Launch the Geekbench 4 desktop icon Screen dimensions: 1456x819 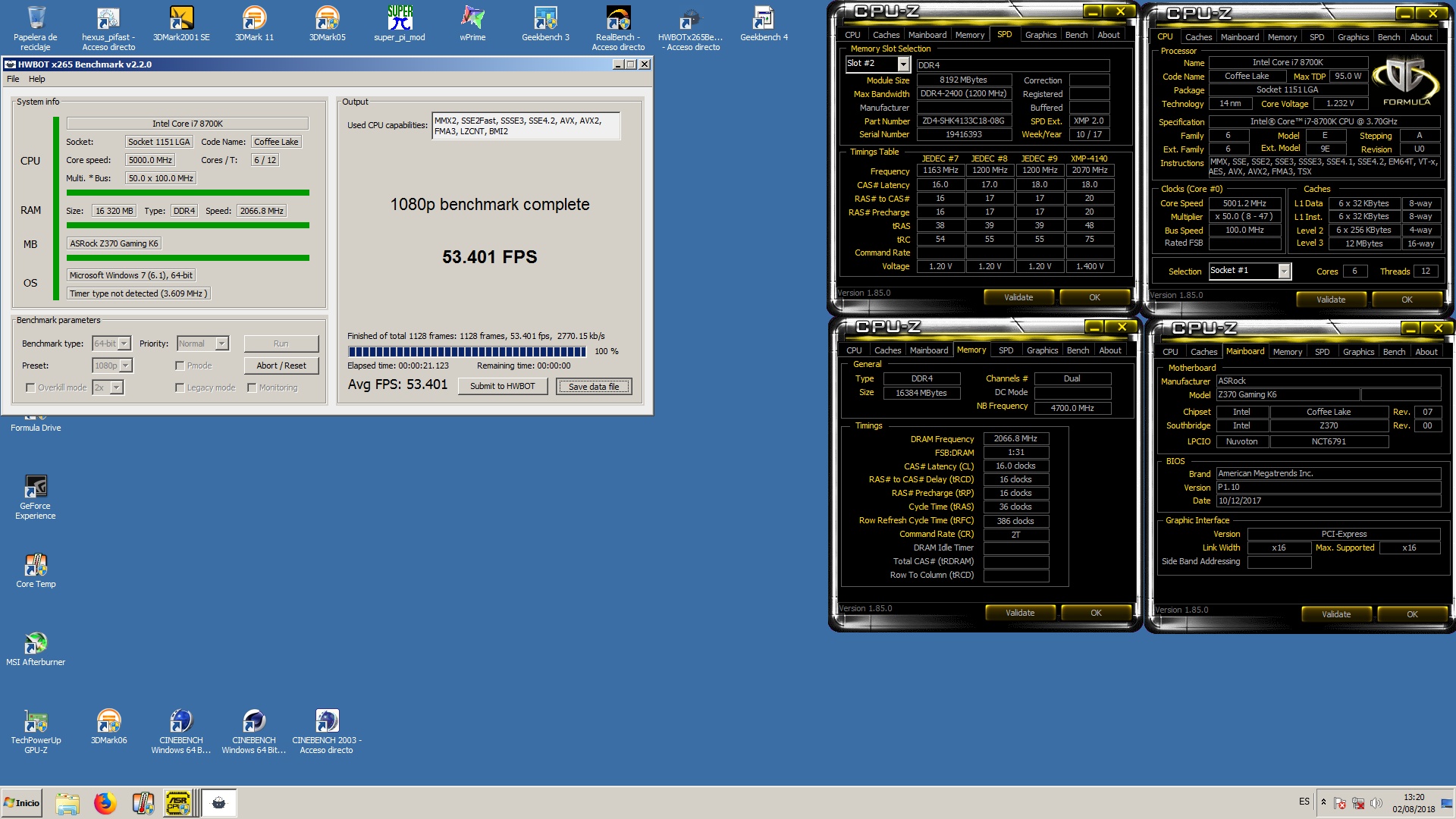(x=764, y=24)
